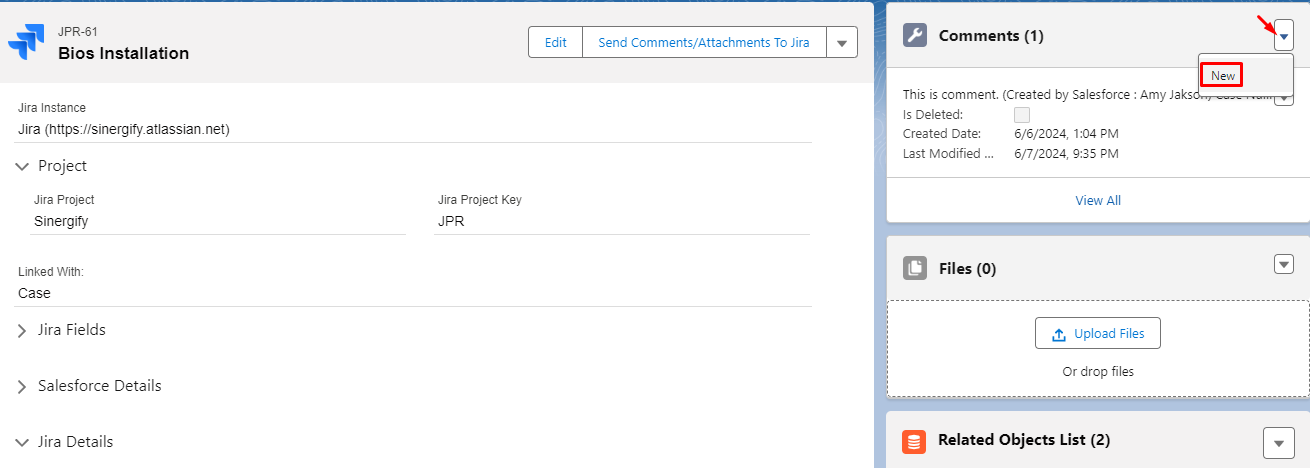
Task: Open the Related Objects List dropdown arrow
Action: click(1279, 442)
